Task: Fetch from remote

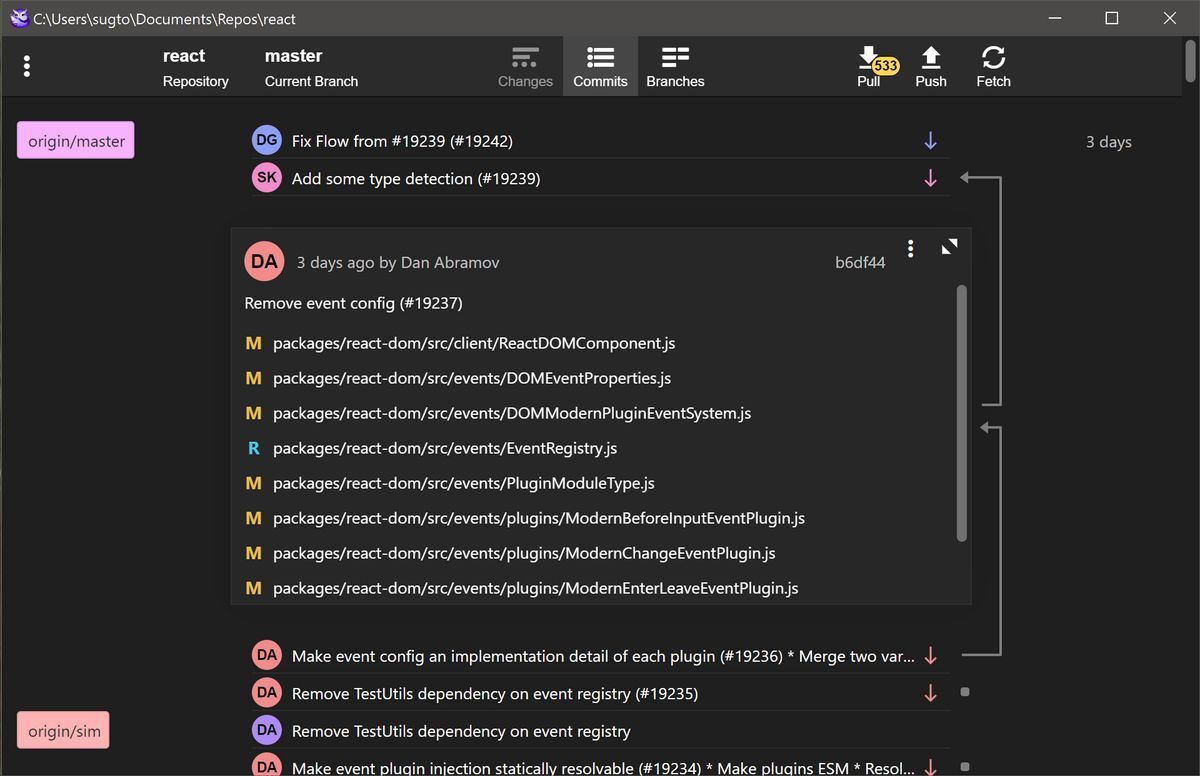Action: coord(993,67)
